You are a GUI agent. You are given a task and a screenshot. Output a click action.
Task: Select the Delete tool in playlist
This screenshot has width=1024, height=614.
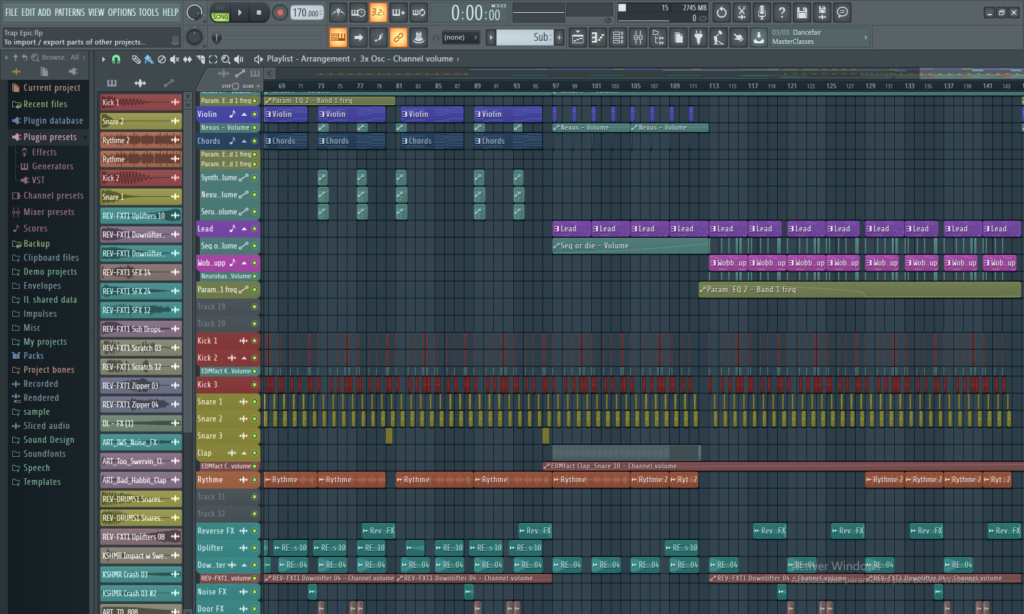click(x=162, y=59)
